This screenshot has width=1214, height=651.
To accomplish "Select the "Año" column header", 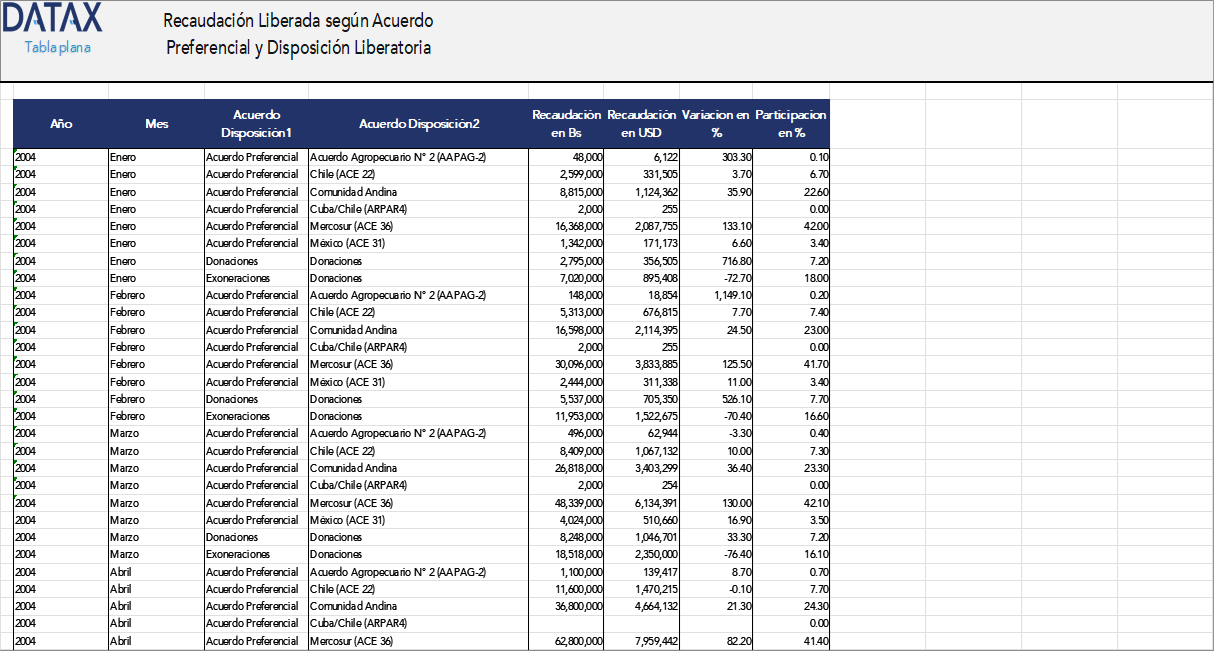I will pyautogui.click(x=62, y=125).
